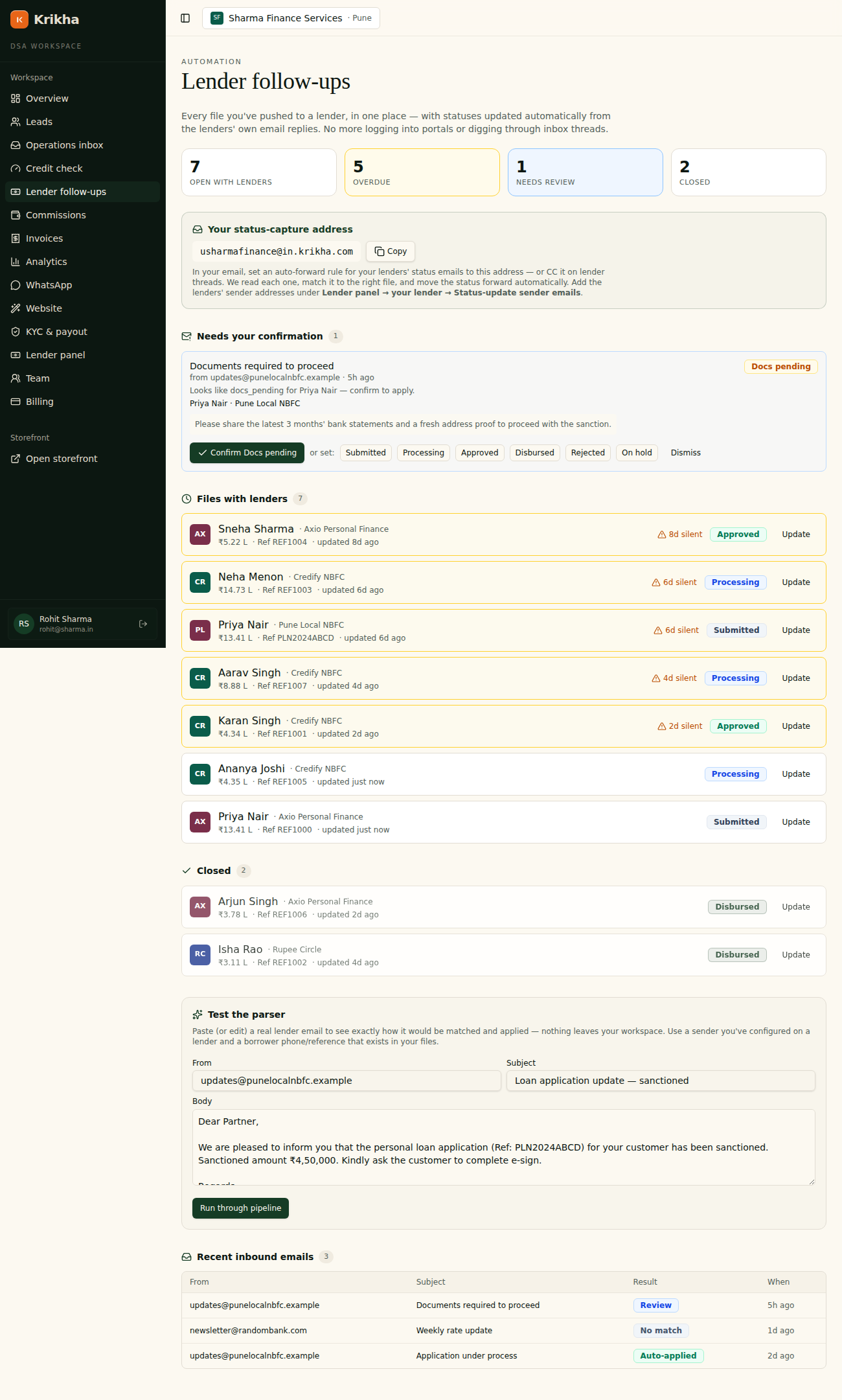Click the logout icon beside Rohit Sharma
Viewport: 842px width, 1400px height.
(x=143, y=624)
